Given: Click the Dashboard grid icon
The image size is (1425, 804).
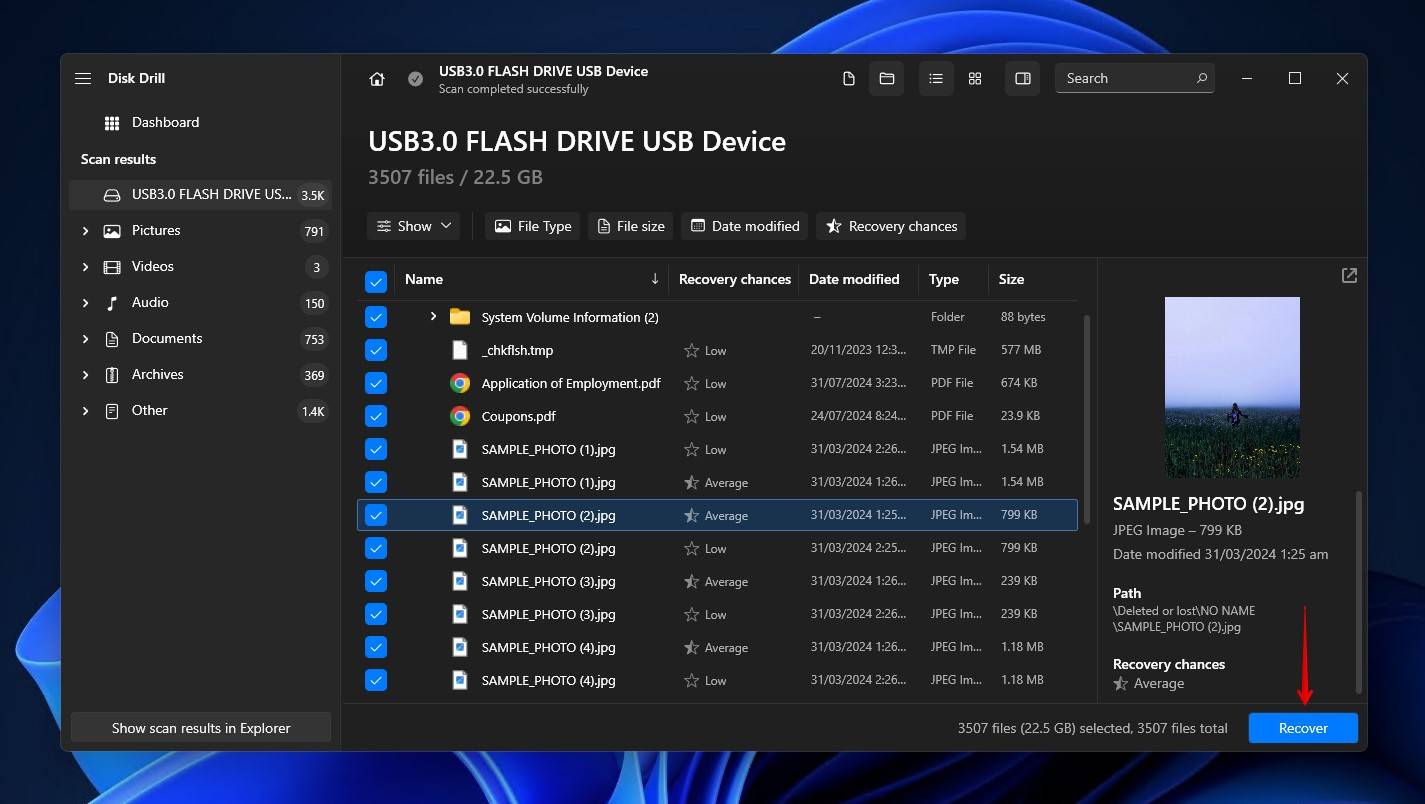Looking at the screenshot, I should click(112, 122).
